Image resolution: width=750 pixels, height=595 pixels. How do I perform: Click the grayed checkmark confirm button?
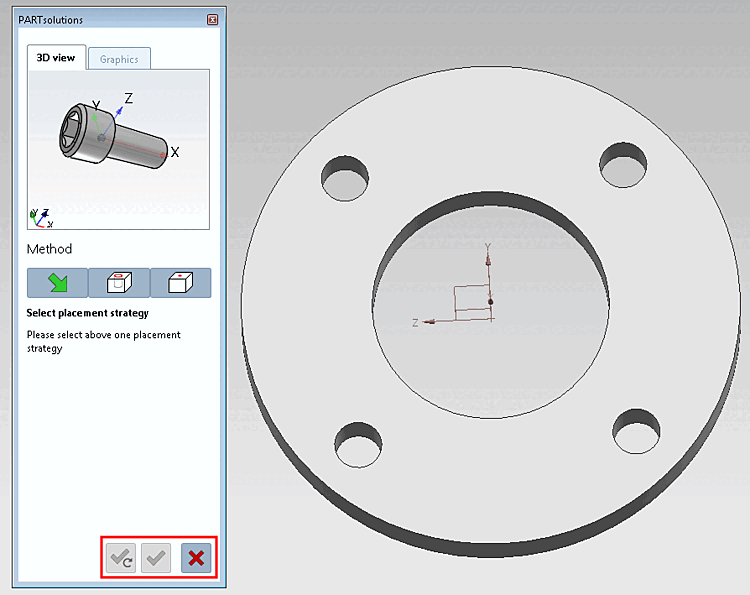[x=156, y=558]
